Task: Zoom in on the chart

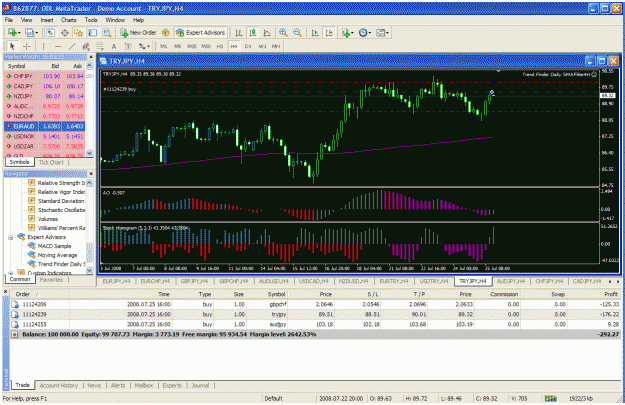Action: [283, 33]
